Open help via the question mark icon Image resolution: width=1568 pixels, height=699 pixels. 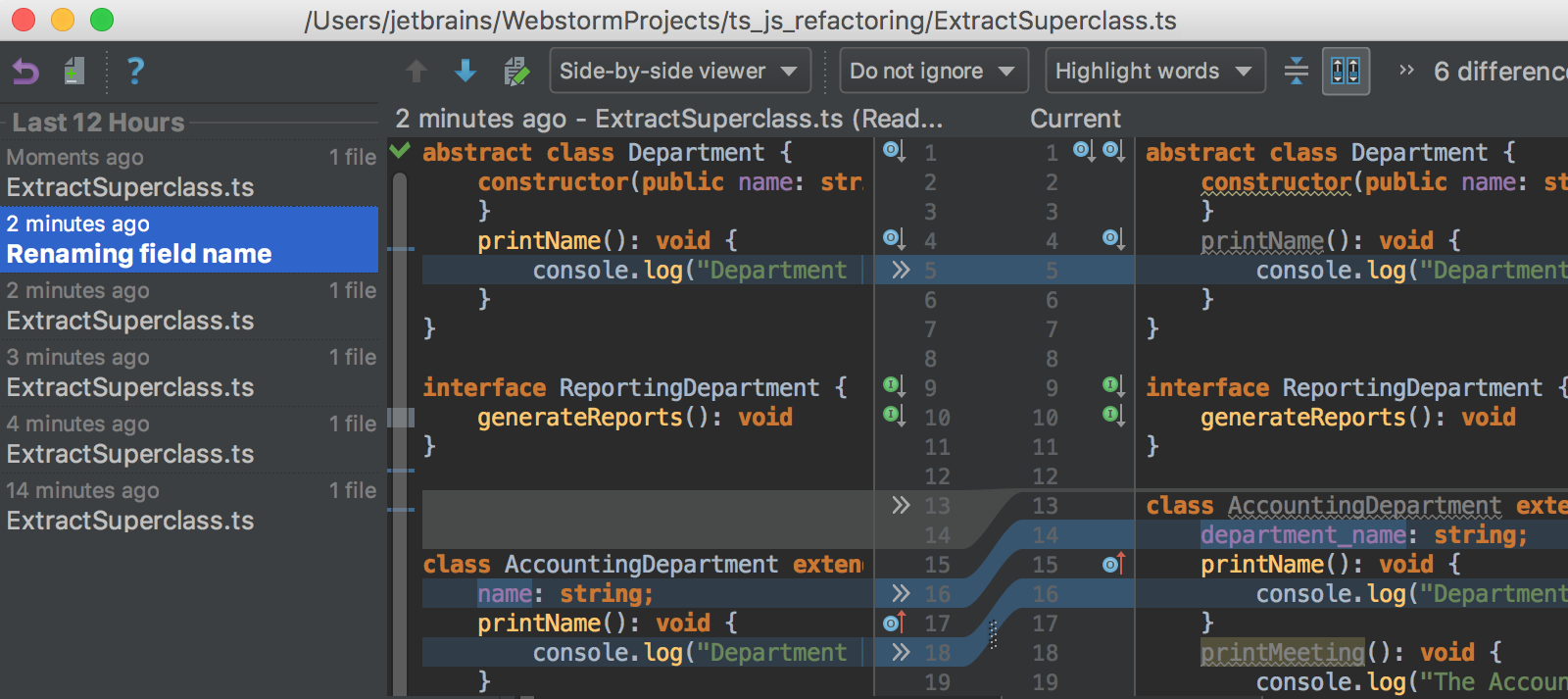[135, 72]
